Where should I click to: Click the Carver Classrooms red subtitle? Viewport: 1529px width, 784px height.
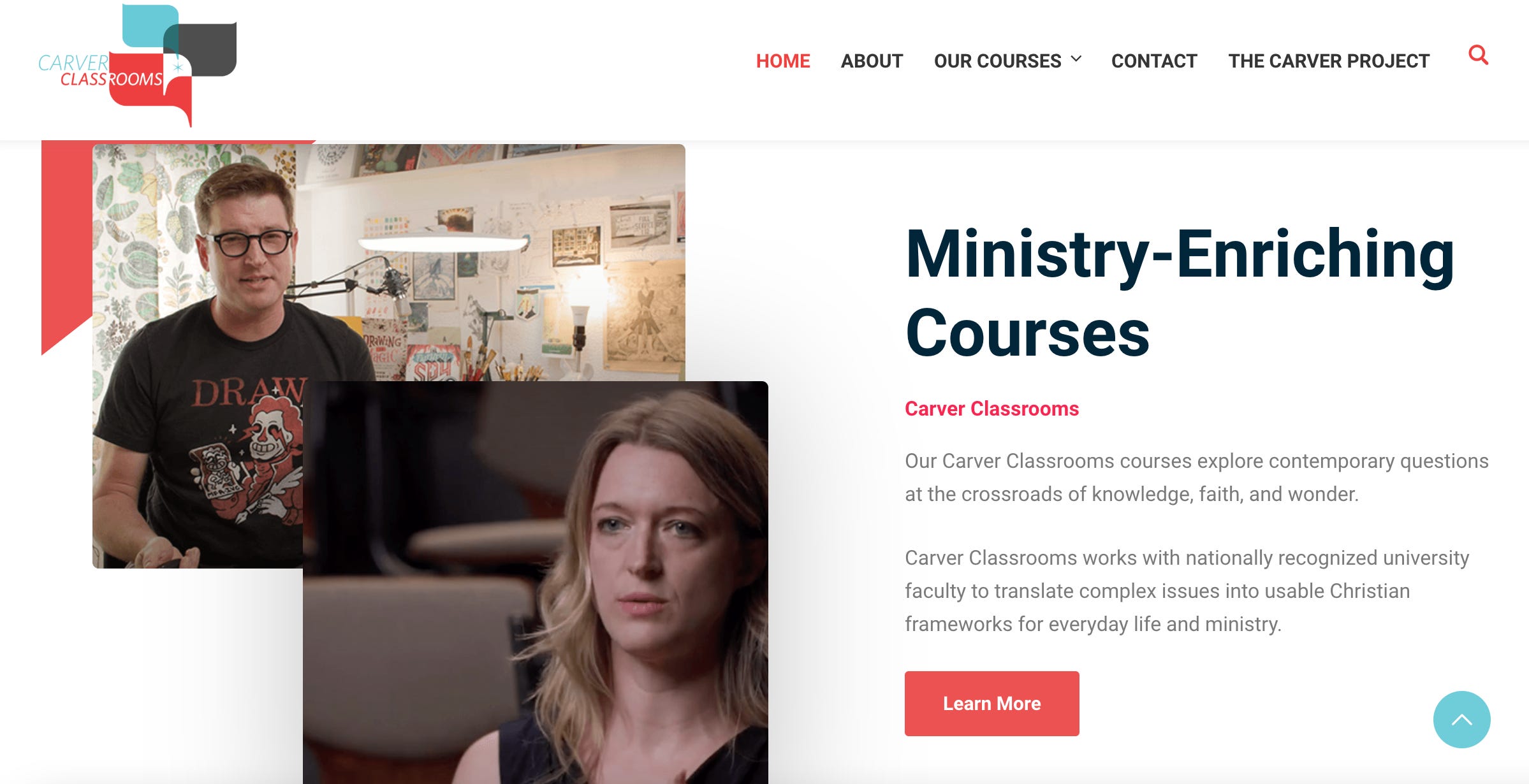[x=991, y=409]
